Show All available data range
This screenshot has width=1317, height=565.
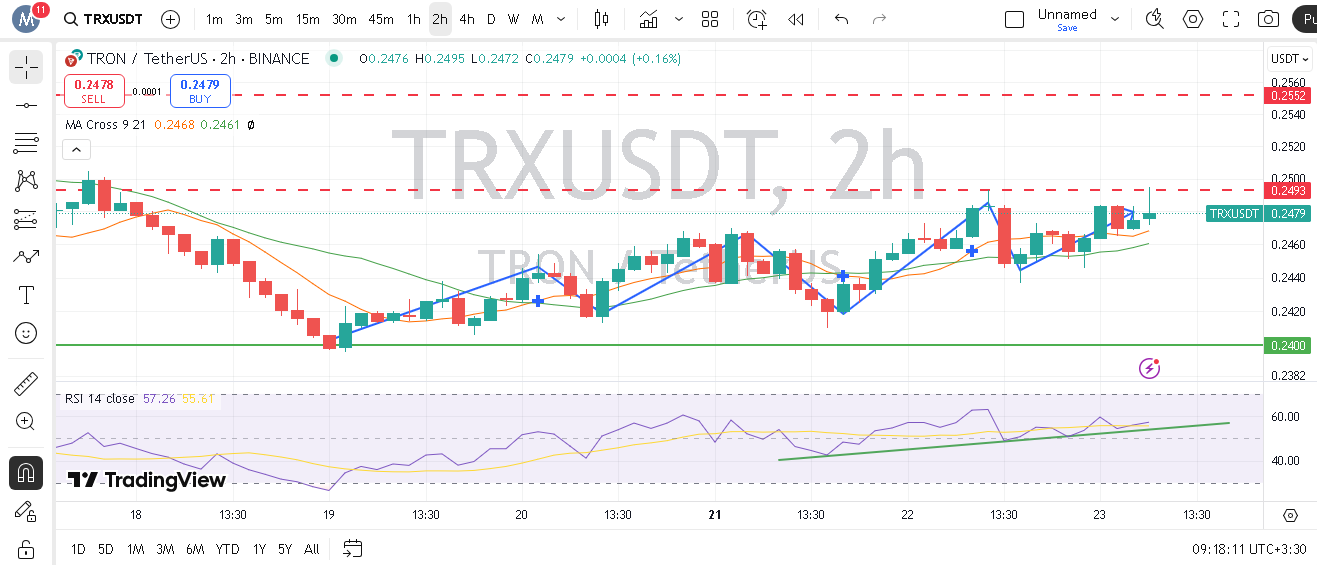(312, 548)
